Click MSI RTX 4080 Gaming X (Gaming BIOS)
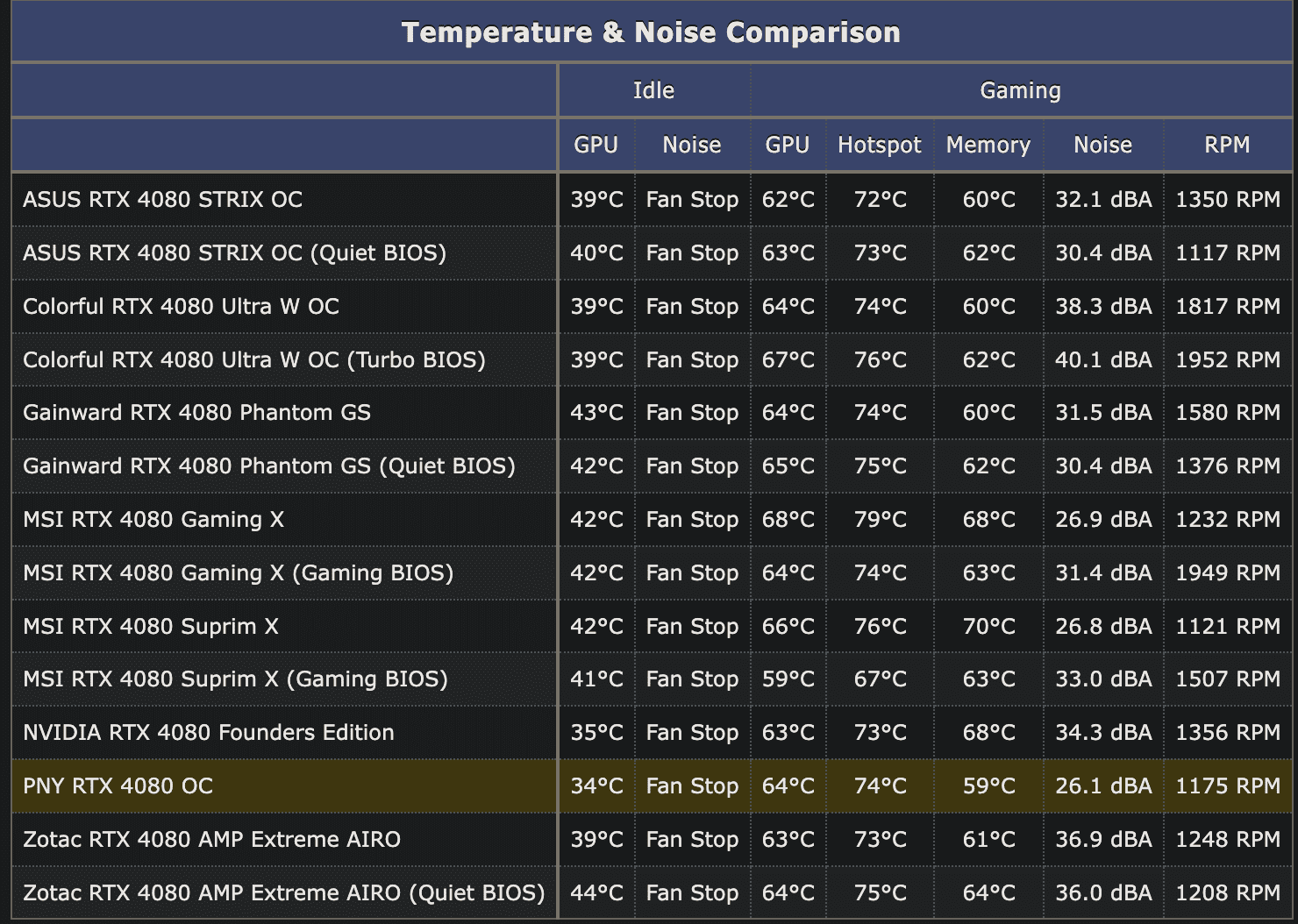 tap(238, 572)
